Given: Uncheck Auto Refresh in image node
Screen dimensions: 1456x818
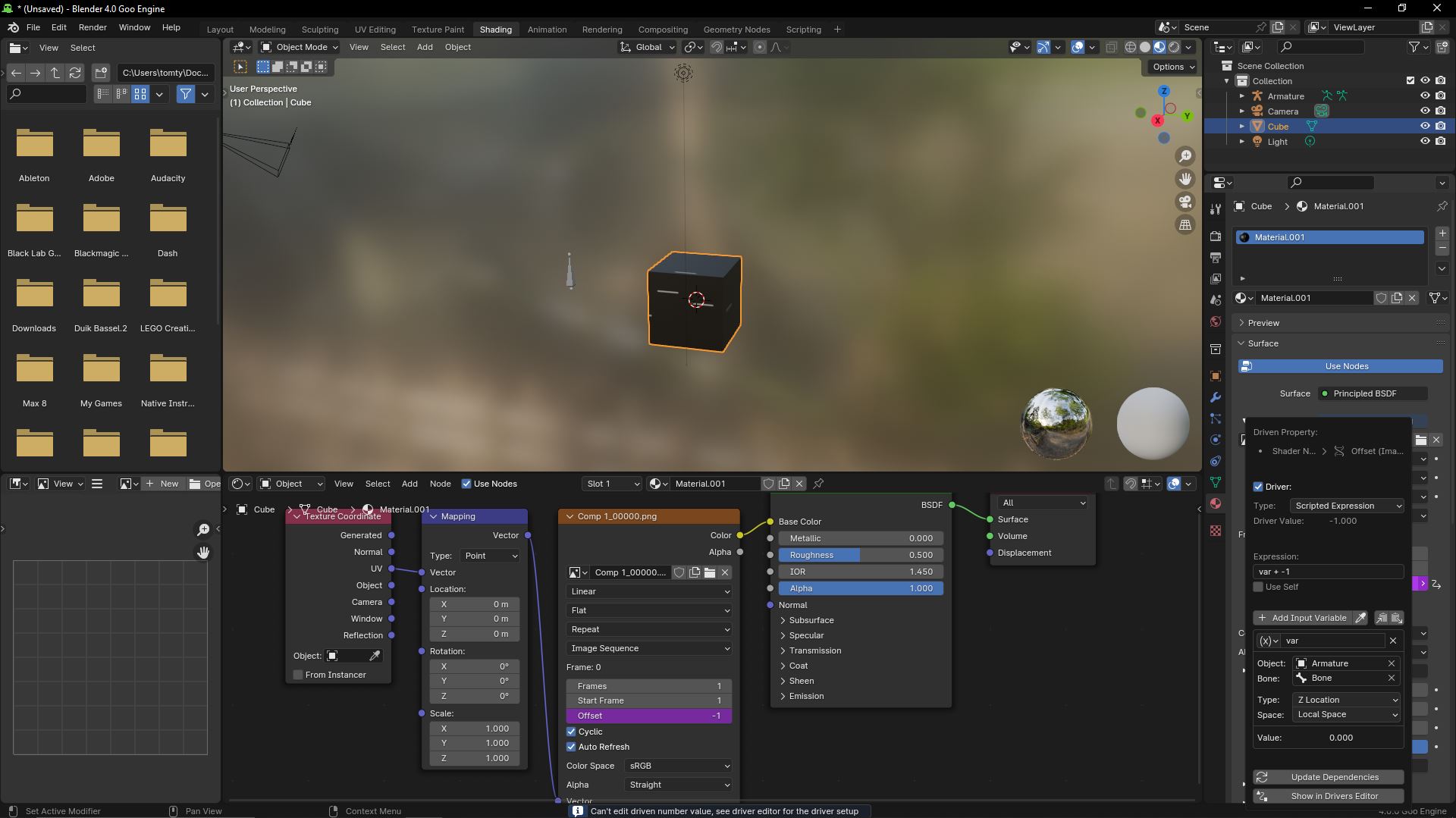Looking at the screenshot, I should 571,747.
